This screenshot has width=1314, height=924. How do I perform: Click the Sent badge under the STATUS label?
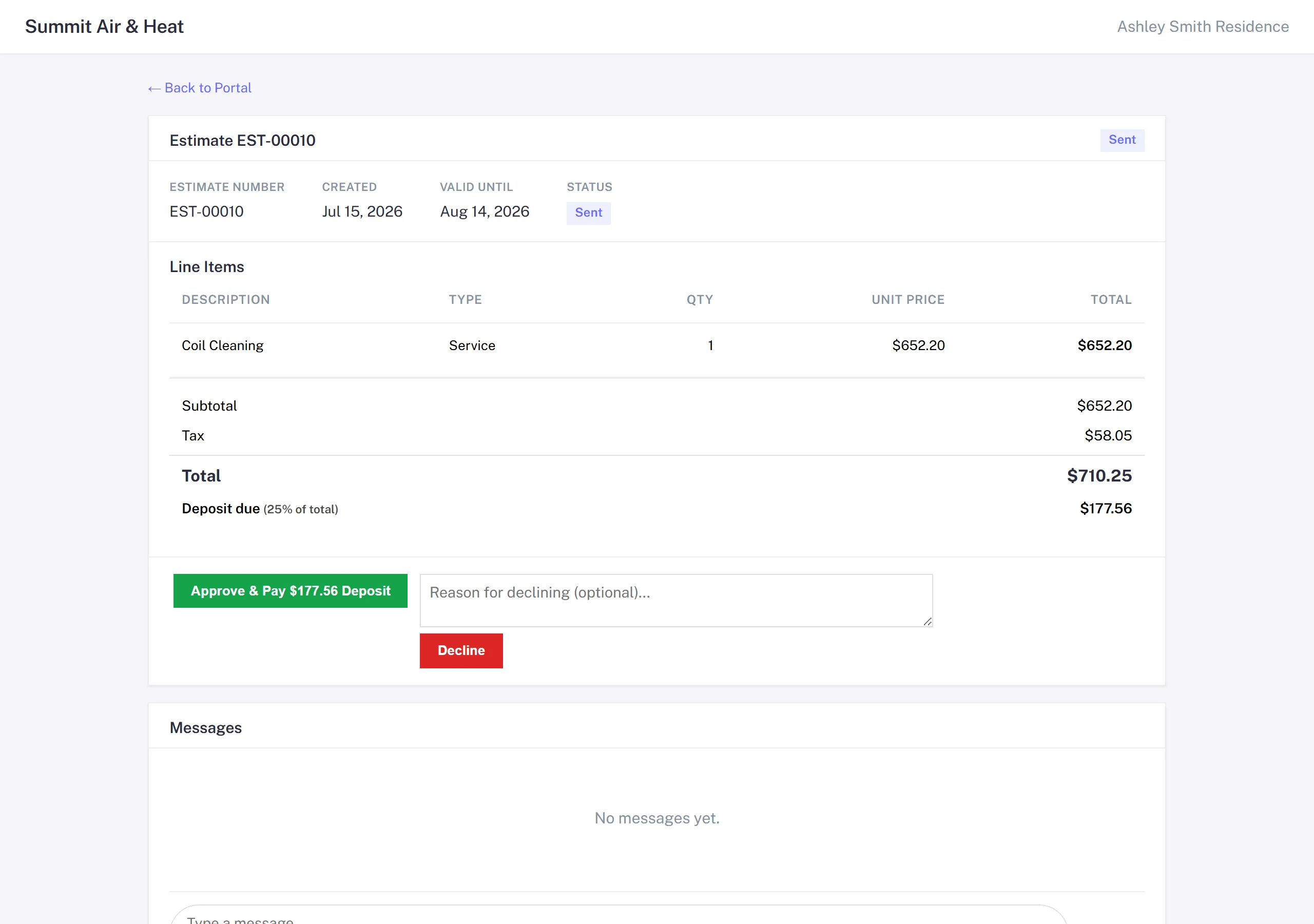(588, 213)
